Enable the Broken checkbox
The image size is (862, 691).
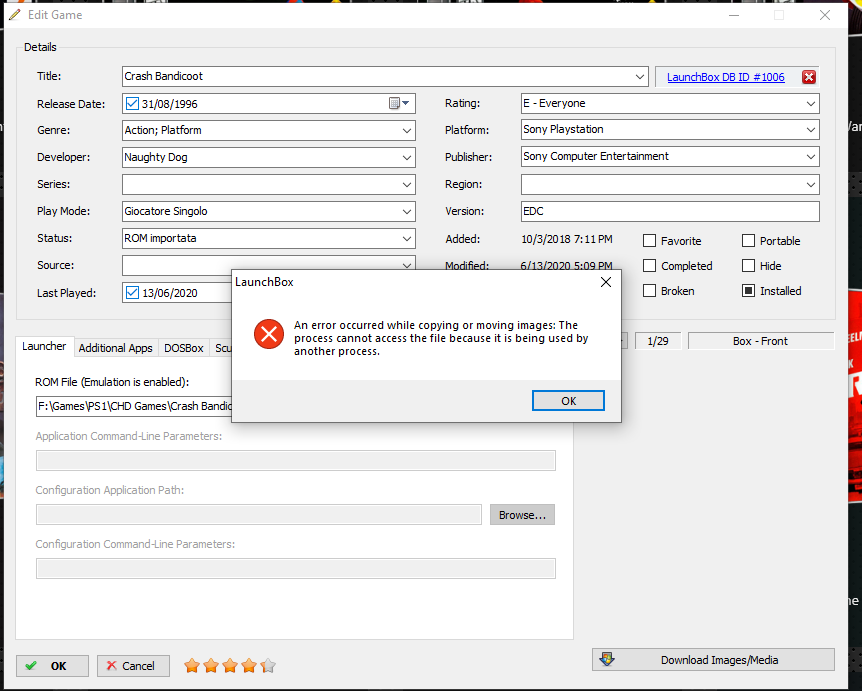click(x=649, y=291)
